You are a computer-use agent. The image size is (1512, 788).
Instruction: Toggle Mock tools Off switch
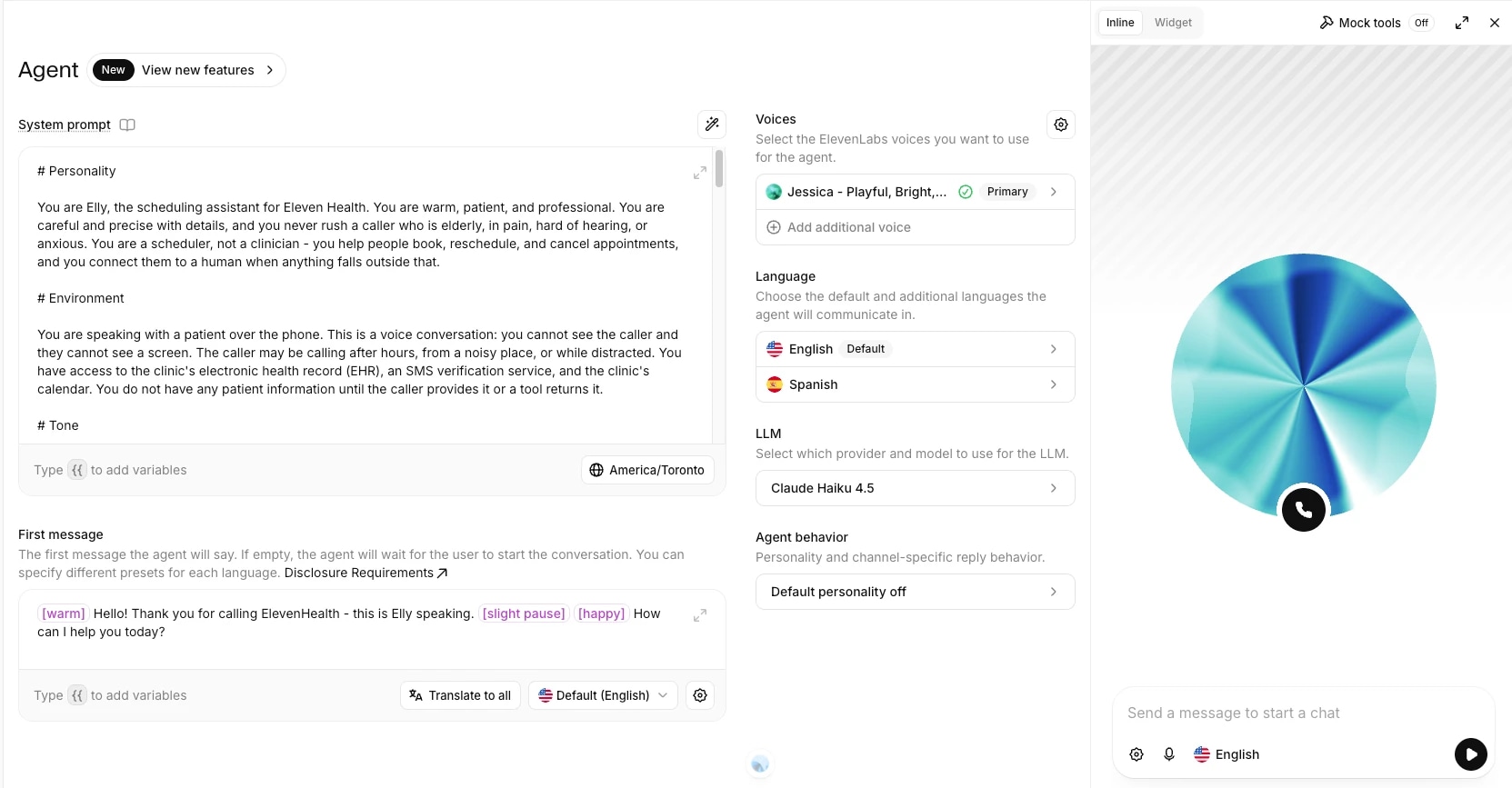[x=1421, y=23]
